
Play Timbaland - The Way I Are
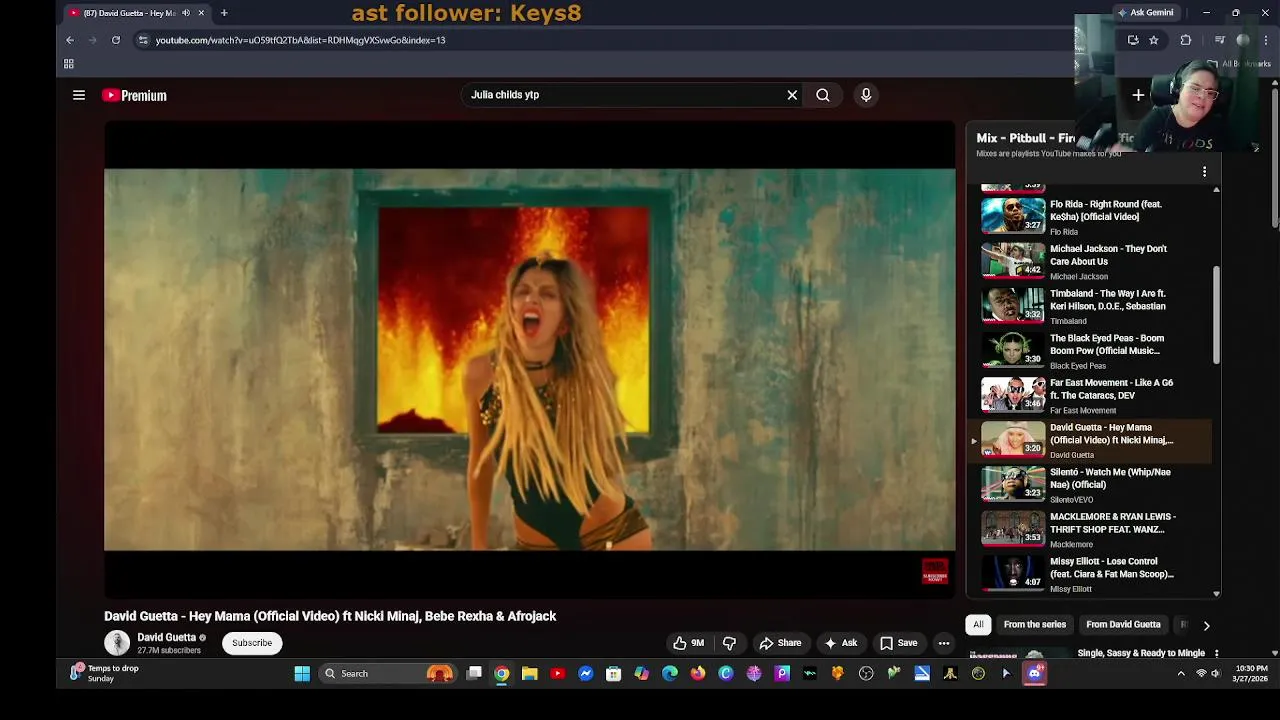1090,306
